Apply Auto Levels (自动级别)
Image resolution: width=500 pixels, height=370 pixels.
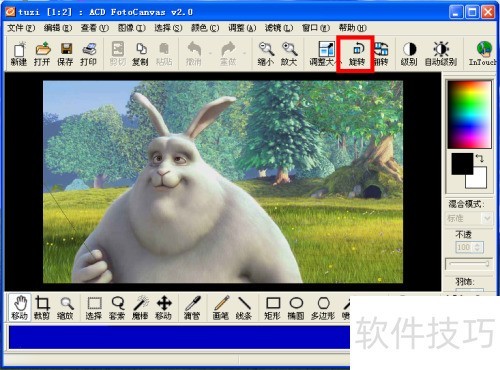point(441,54)
